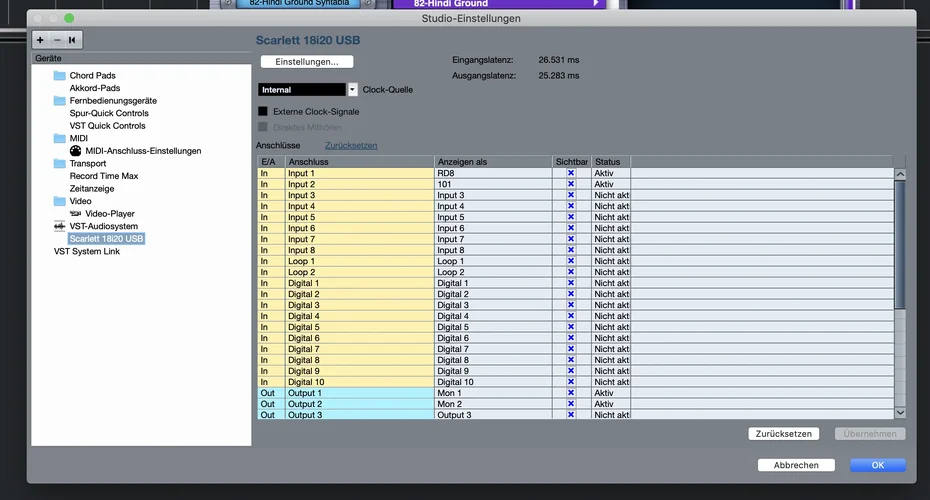Select Scarlett 18i20 USB in the tree
Image resolution: width=930 pixels, height=500 pixels.
pyautogui.click(x=106, y=238)
